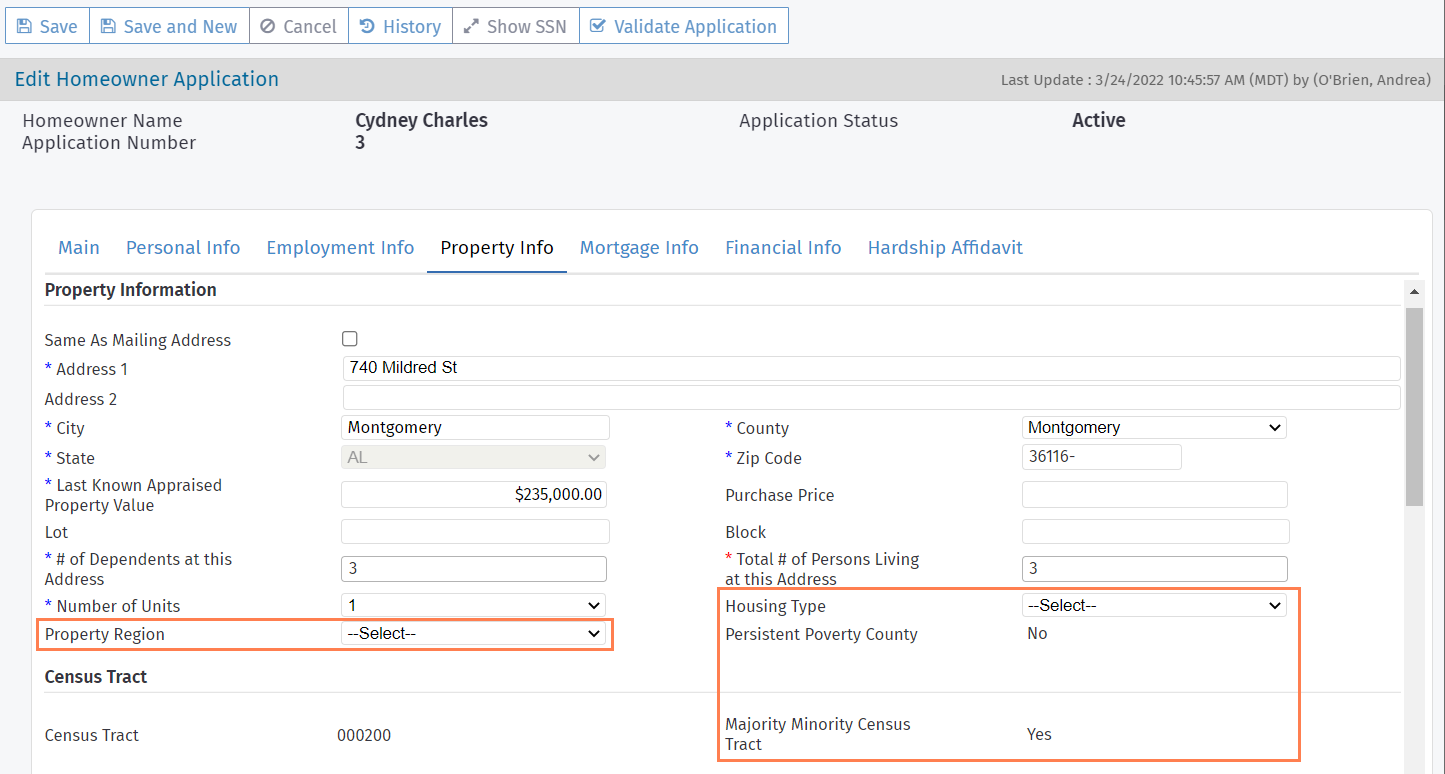The width and height of the screenshot is (1445, 774).
Task: Expand the Number of Units dropdown
Action: [473, 606]
